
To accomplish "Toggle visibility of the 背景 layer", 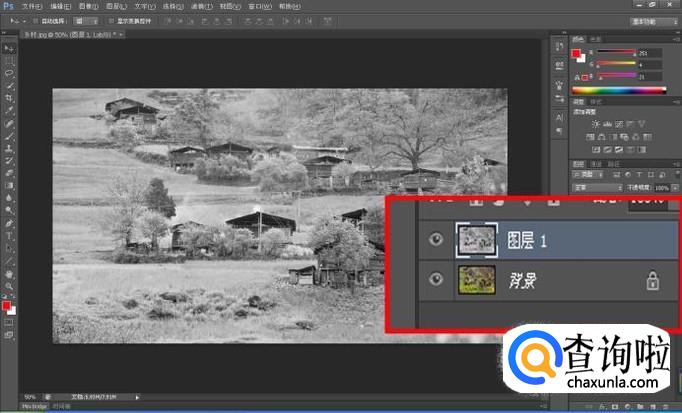I will (x=435, y=280).
